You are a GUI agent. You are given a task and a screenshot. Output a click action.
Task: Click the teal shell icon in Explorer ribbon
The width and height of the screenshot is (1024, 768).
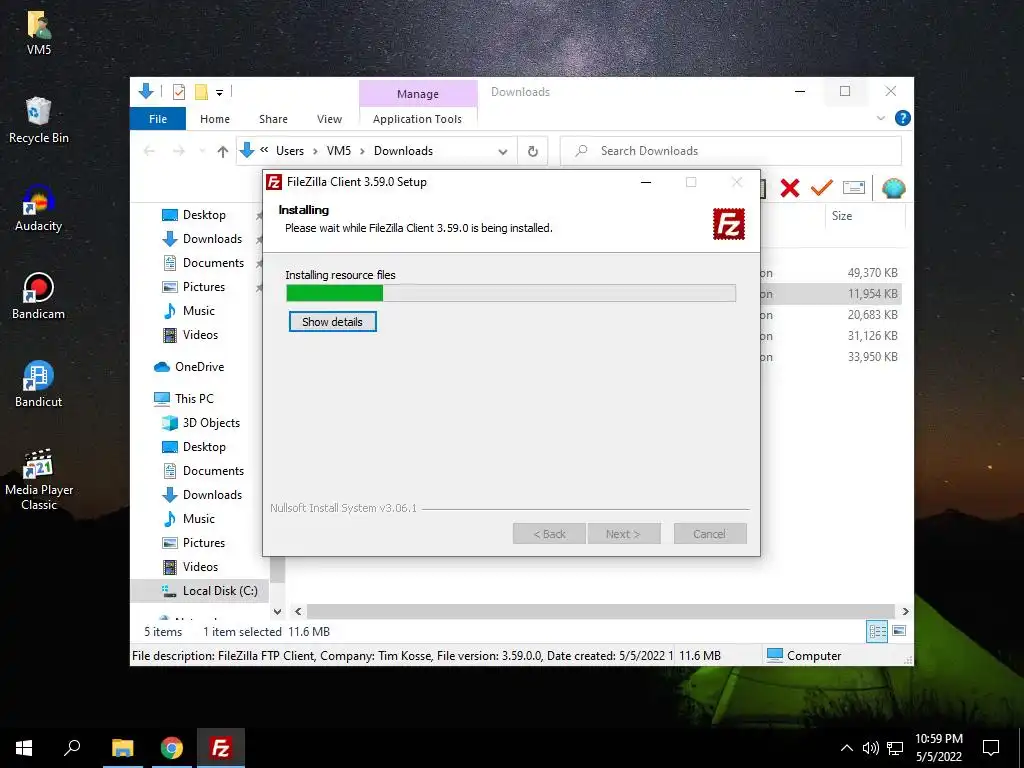click(893, 188)
